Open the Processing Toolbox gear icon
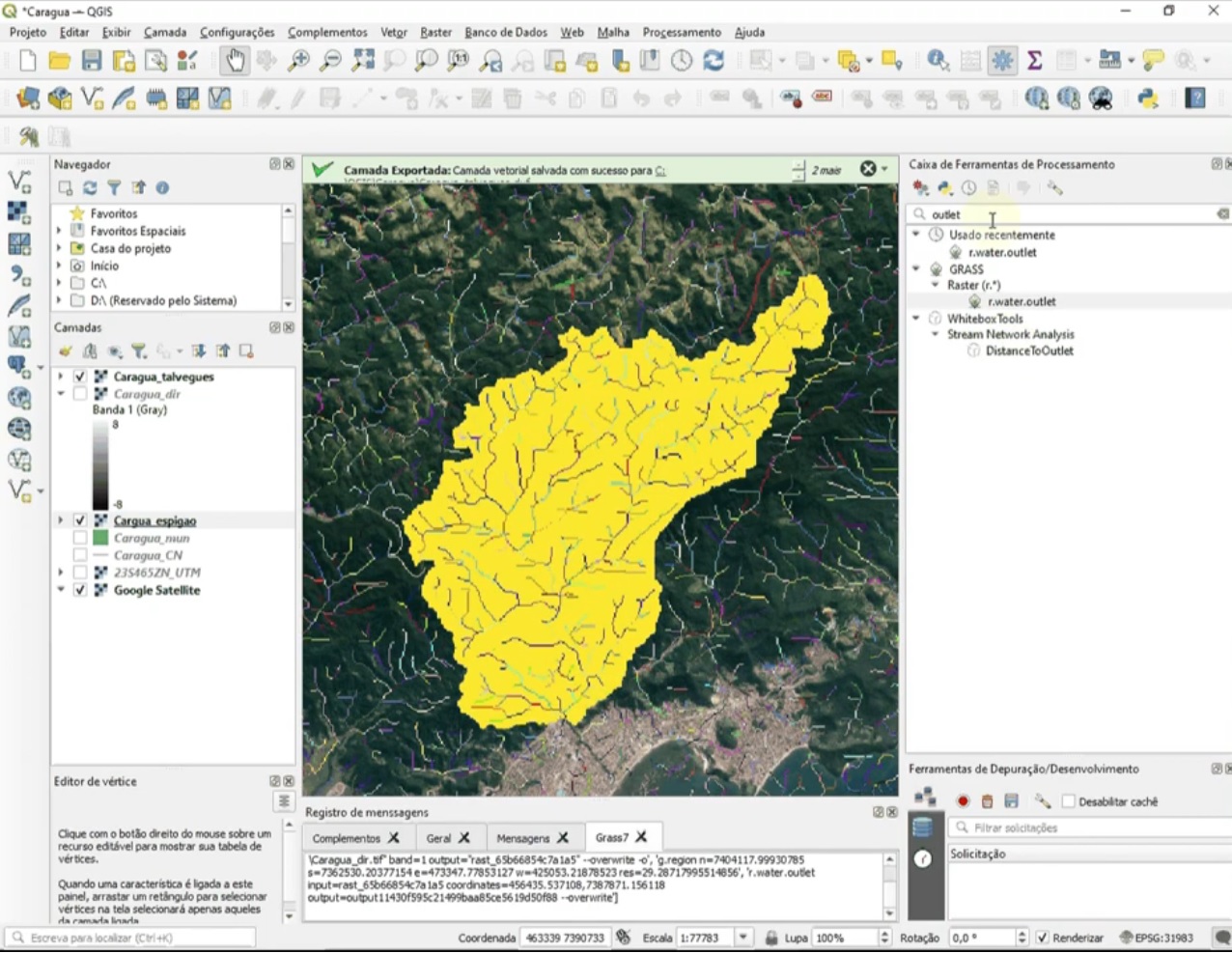 pyautogui.click(x=1002, y=61)
